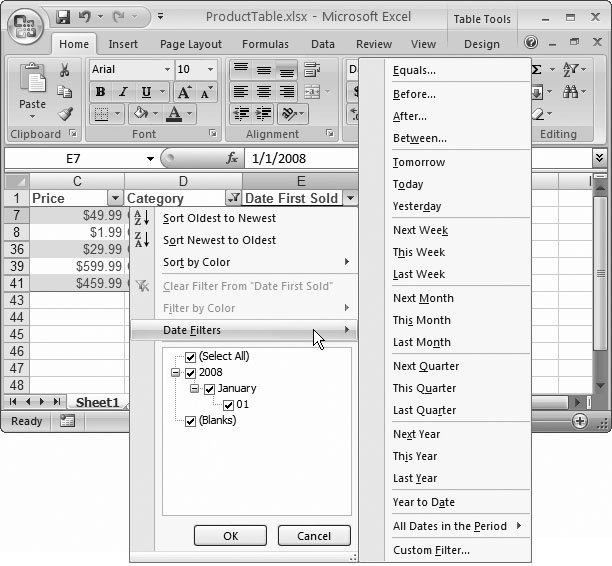Viewport: 612px width, 566px height.
Task: Collapse the January tree node
Action: click(x=195, y=389)
